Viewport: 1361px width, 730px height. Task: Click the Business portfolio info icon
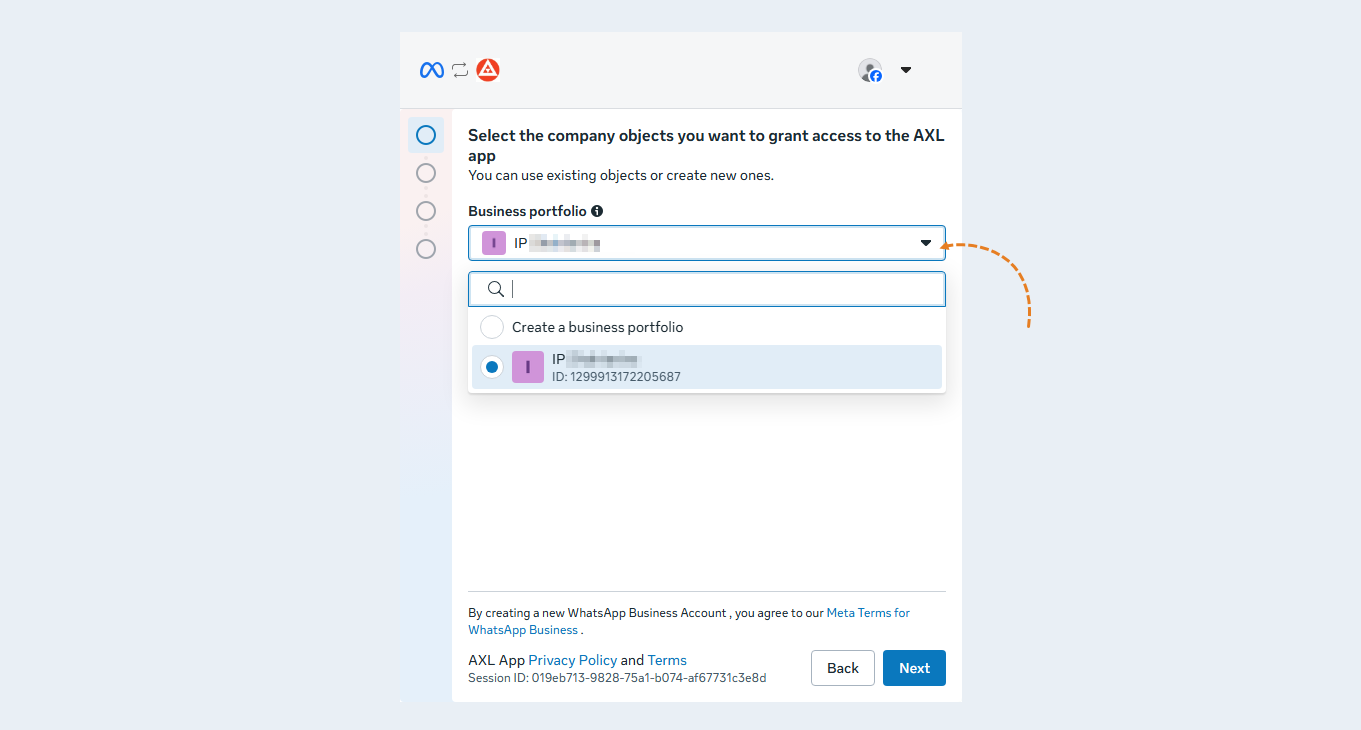tap(597, 211)
